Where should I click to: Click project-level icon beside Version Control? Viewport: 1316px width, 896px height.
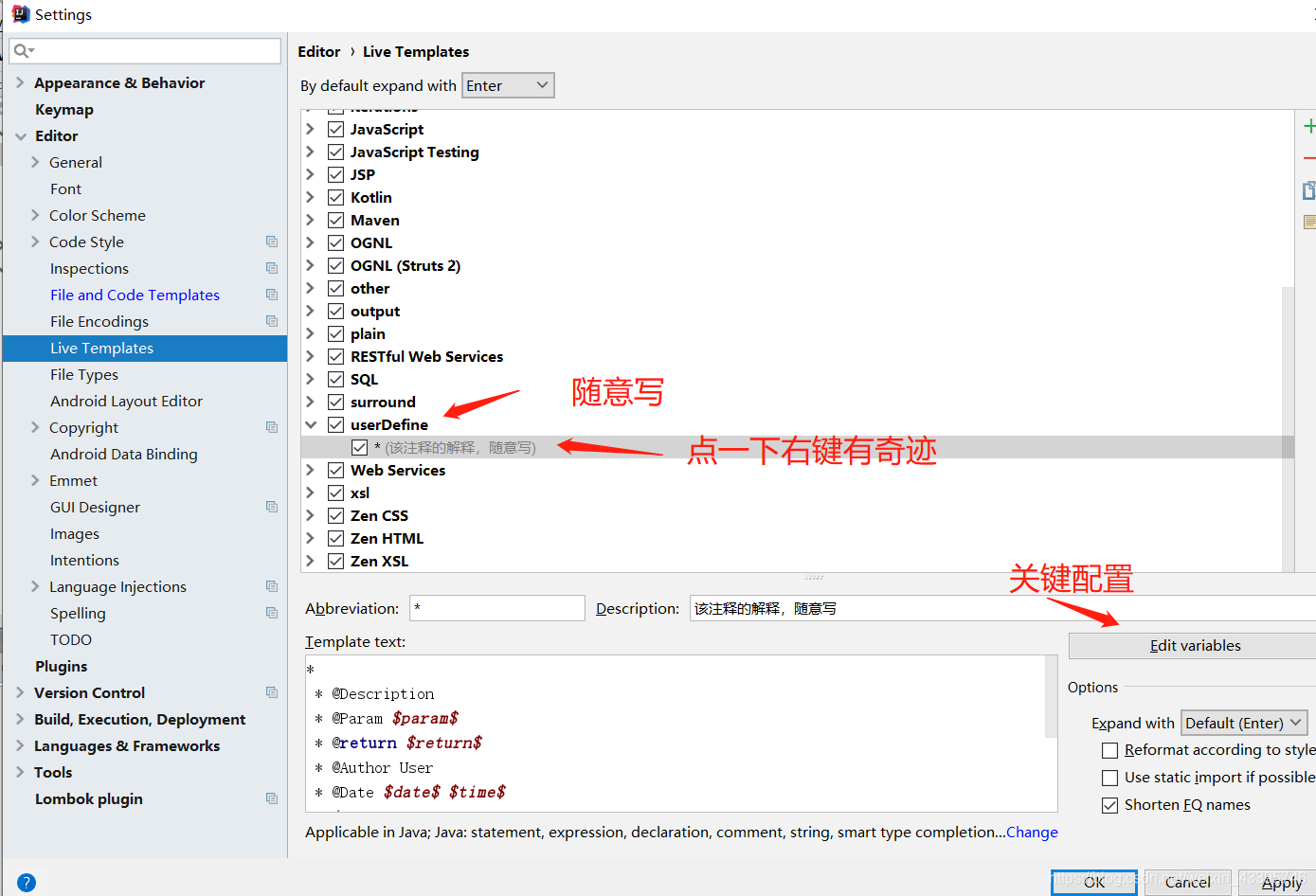click(x=272, y=692)
